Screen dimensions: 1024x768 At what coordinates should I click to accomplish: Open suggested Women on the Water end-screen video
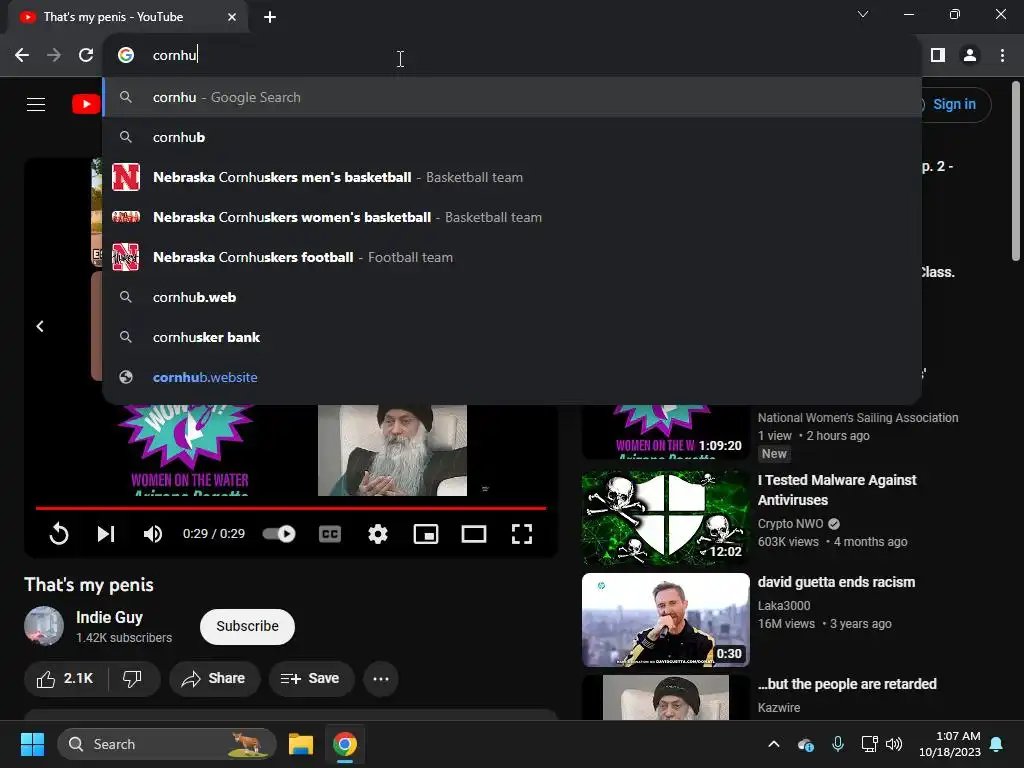[x=189, y=450]
